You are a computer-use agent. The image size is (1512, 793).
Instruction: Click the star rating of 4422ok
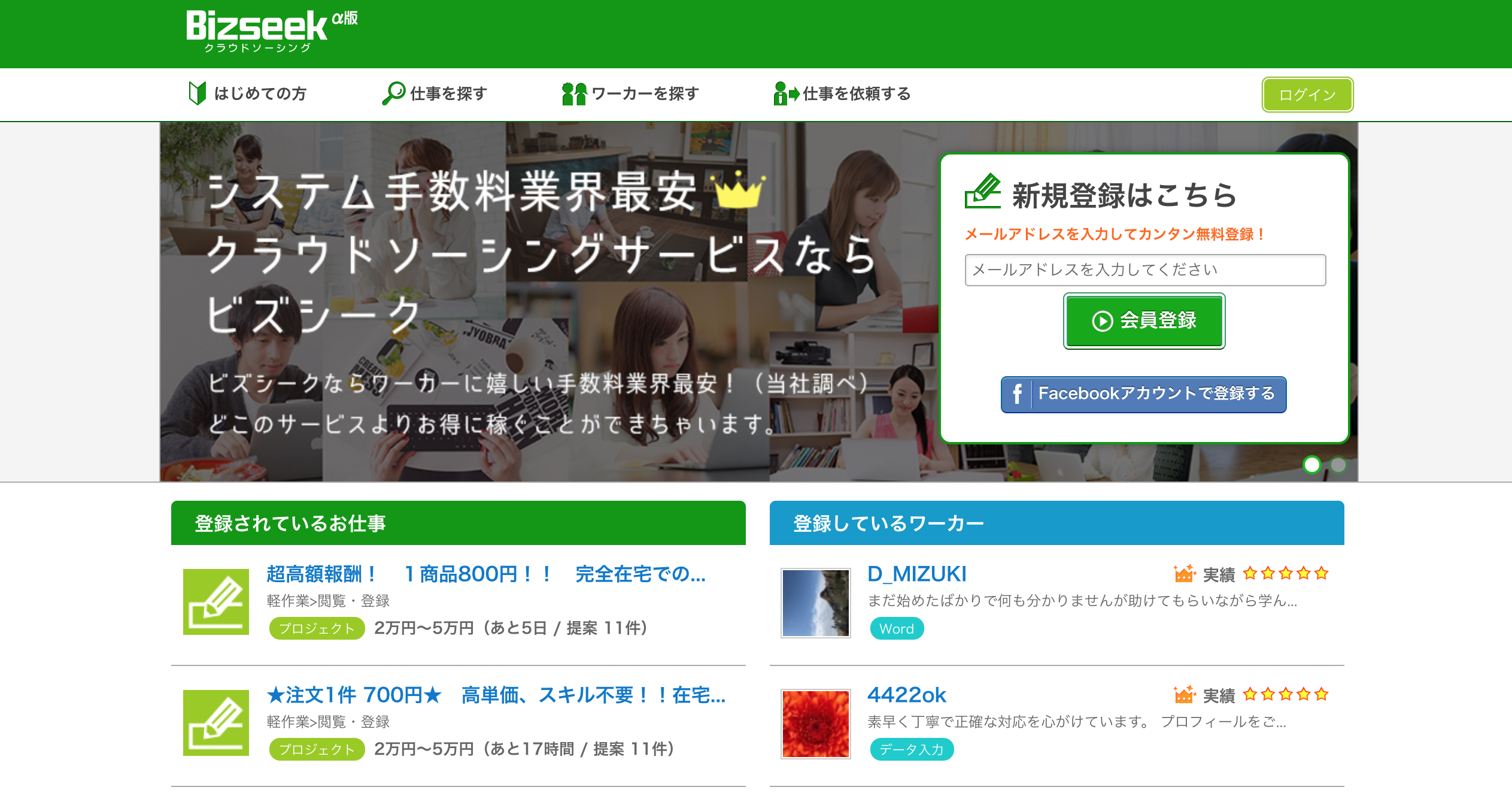tap(1286, 695)
